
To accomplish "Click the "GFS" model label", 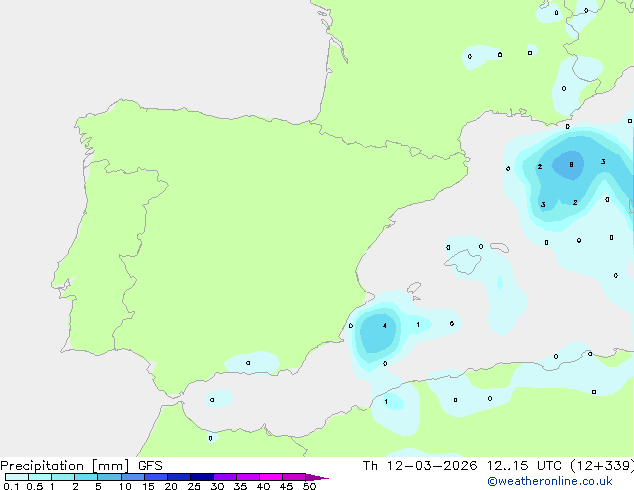I will coord(150,466).
